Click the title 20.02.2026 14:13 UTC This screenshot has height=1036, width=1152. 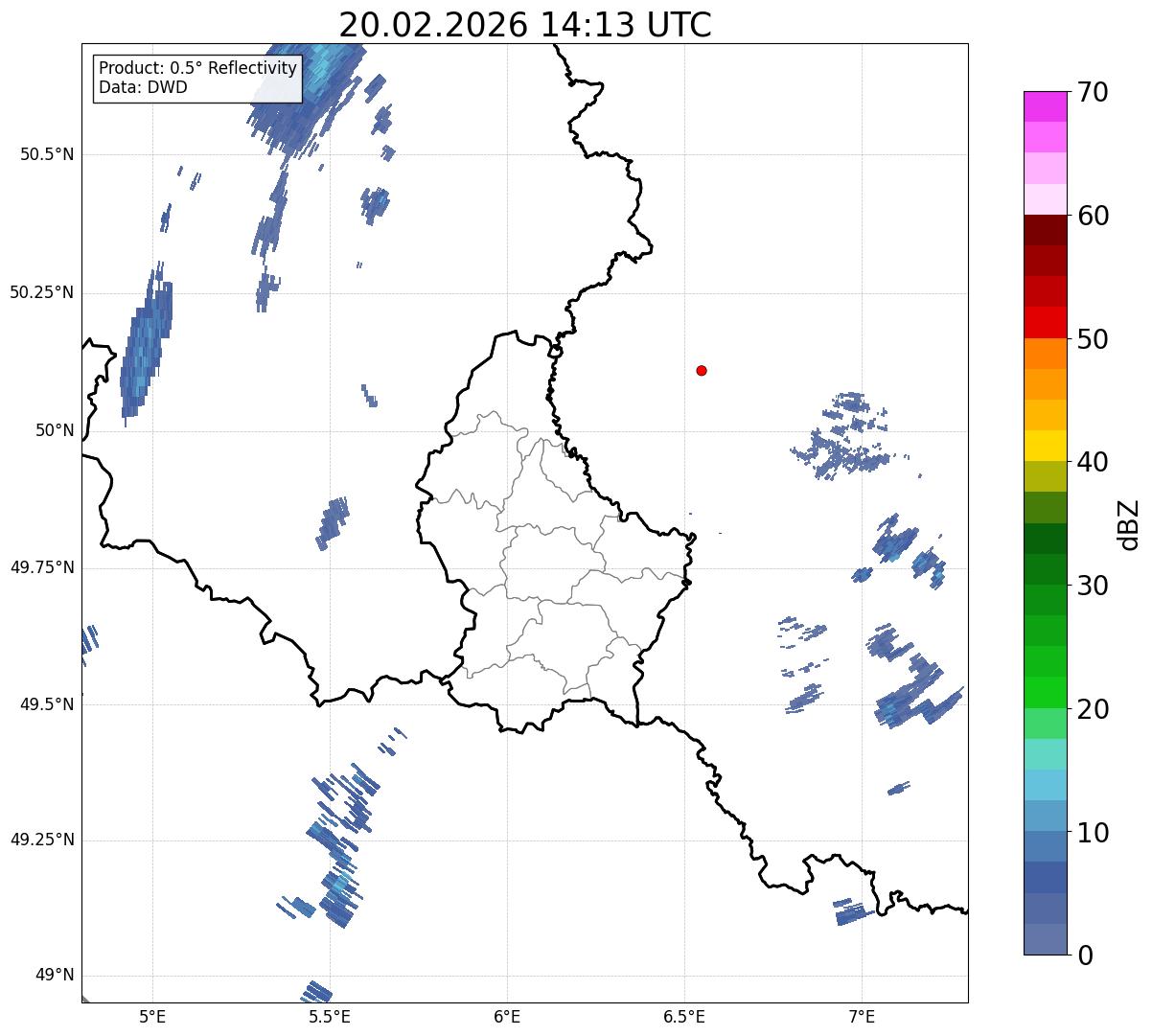525,24
